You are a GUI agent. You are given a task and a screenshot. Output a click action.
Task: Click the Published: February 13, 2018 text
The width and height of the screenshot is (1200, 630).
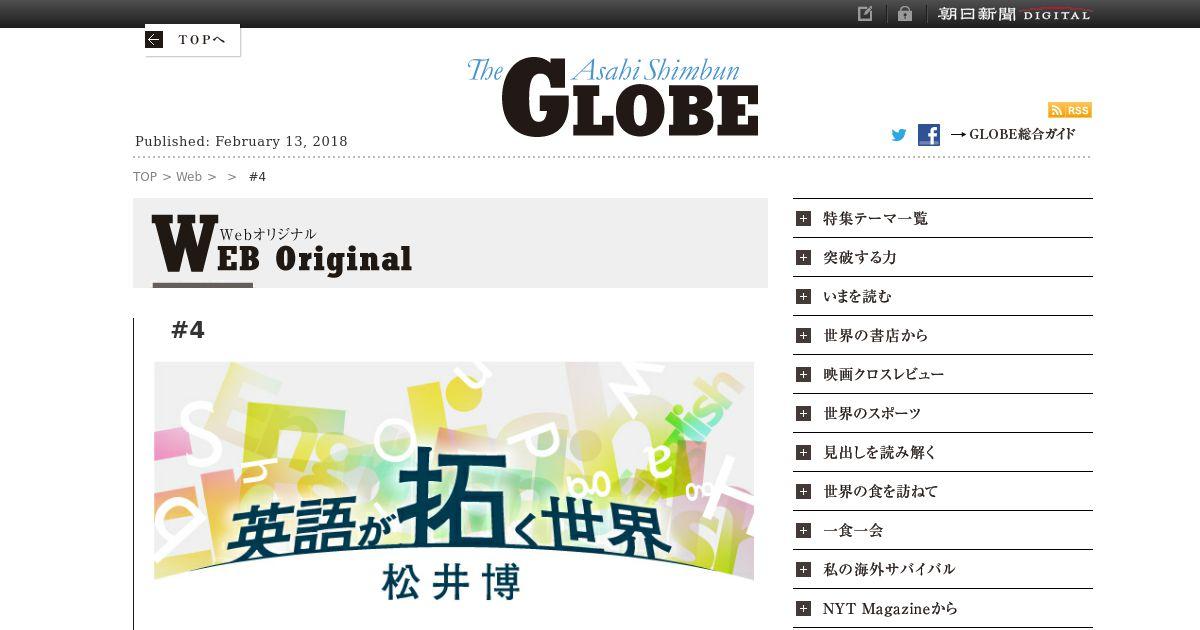coord(241,142)
